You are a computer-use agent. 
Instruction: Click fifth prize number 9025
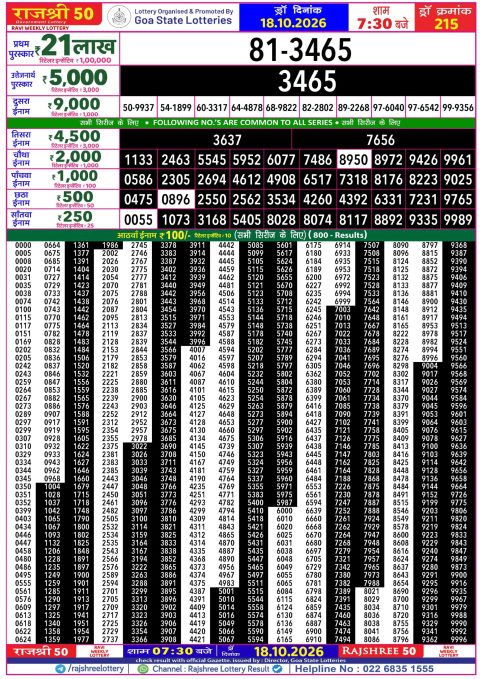pos(458,180)
